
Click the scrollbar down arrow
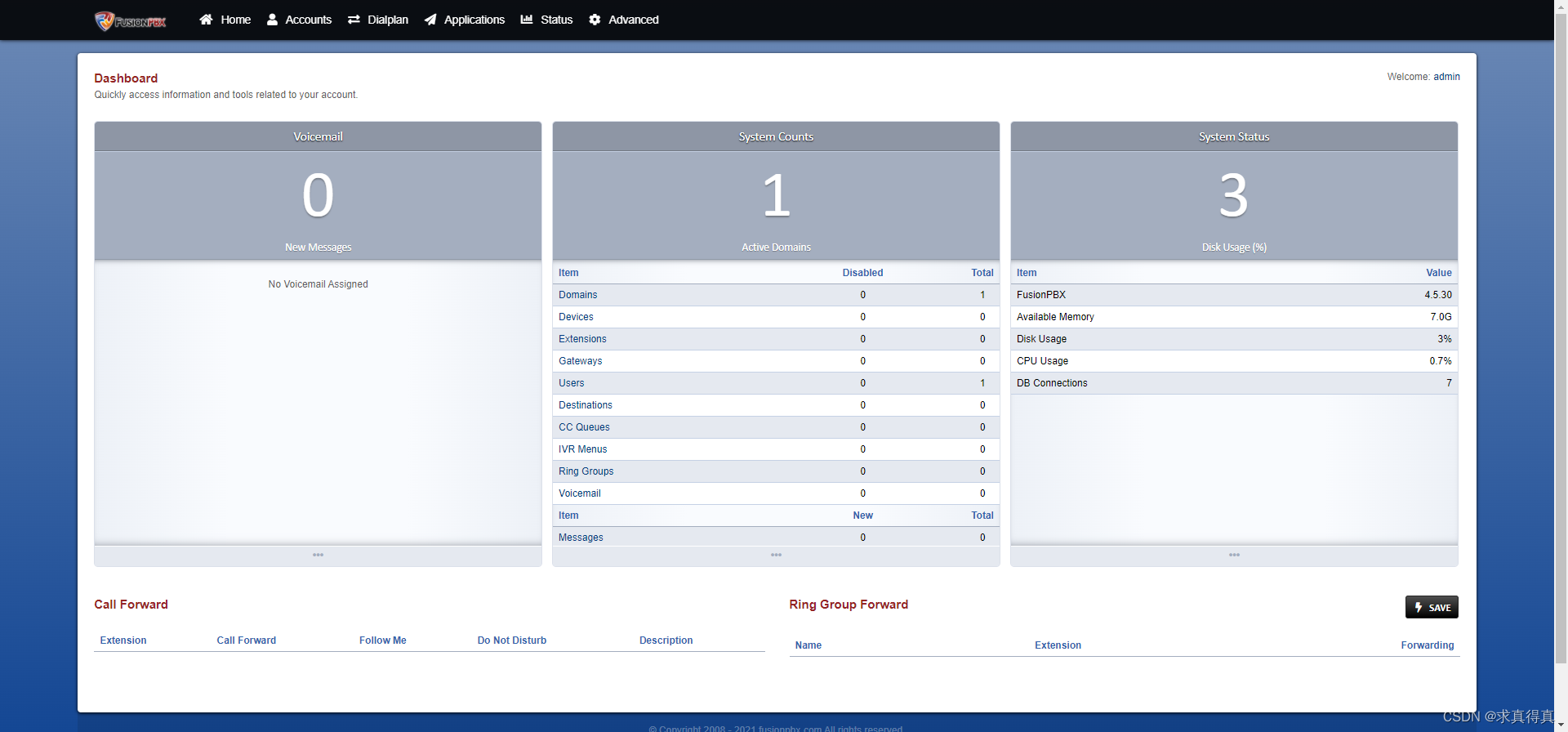pyautogui.click(x=1561, y=725)
